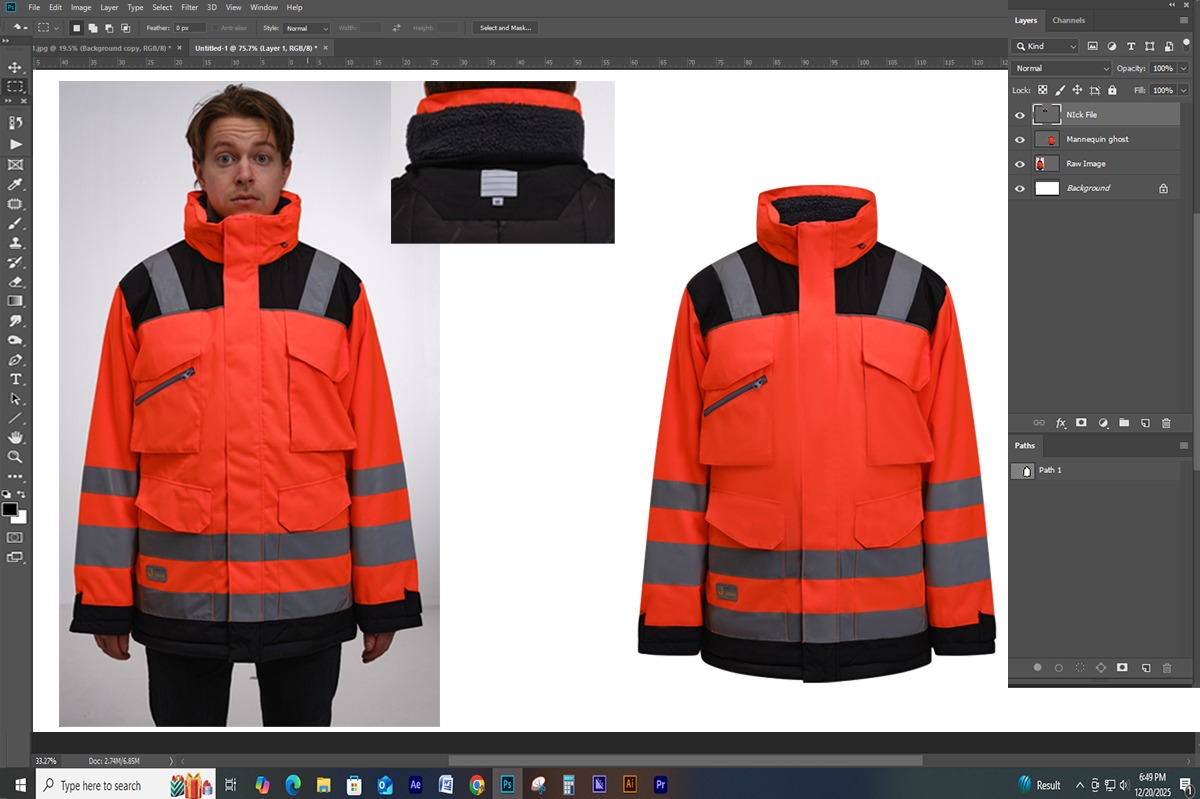Create a new layer via the panel icon
Screen dimensions: 1200x799
point(1146,423)
